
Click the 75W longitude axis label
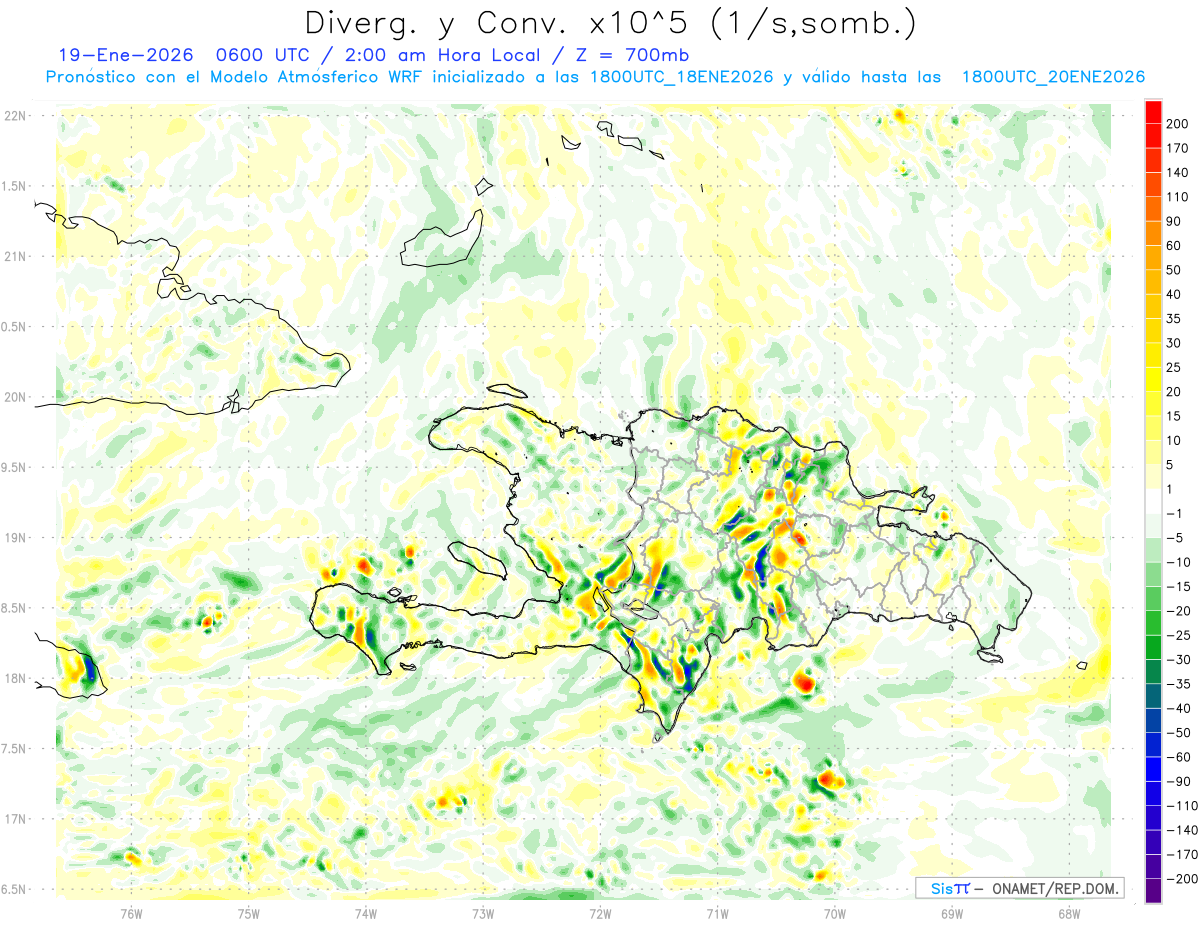tap(249, 913)
